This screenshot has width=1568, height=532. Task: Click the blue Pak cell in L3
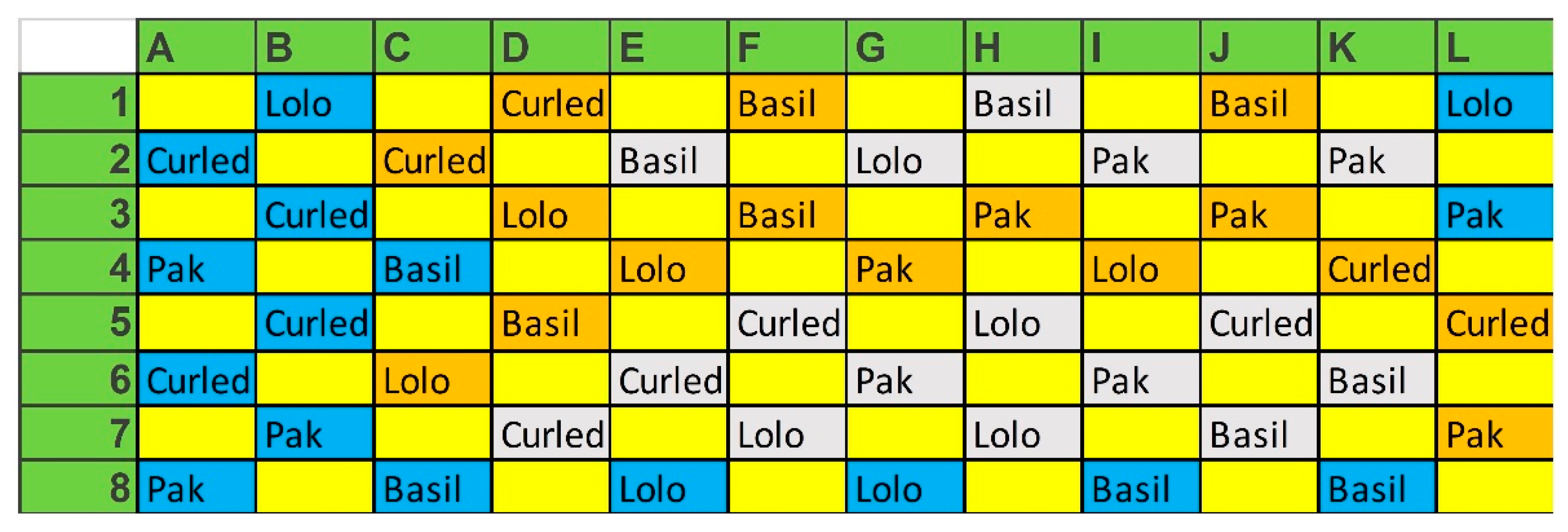point(1495,212)
